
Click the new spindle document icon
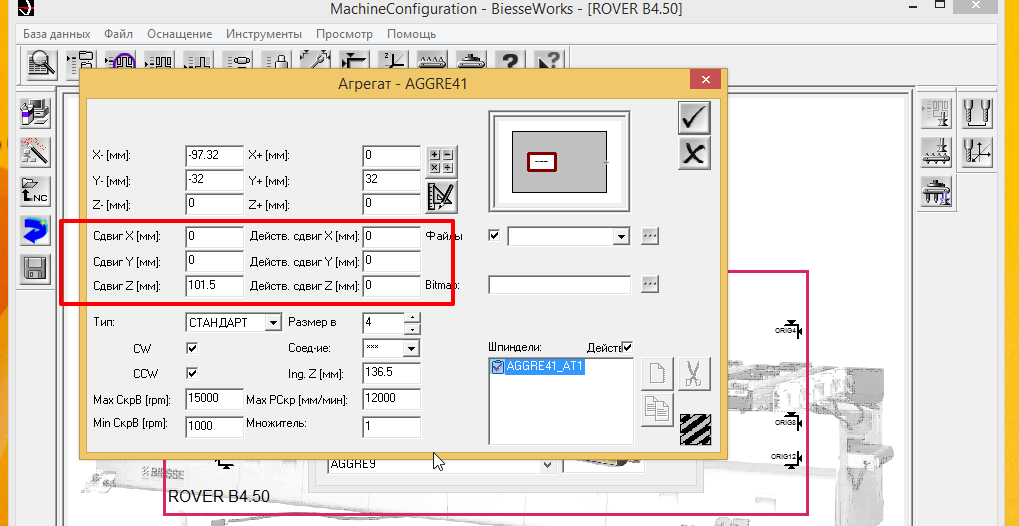point(657,375)
